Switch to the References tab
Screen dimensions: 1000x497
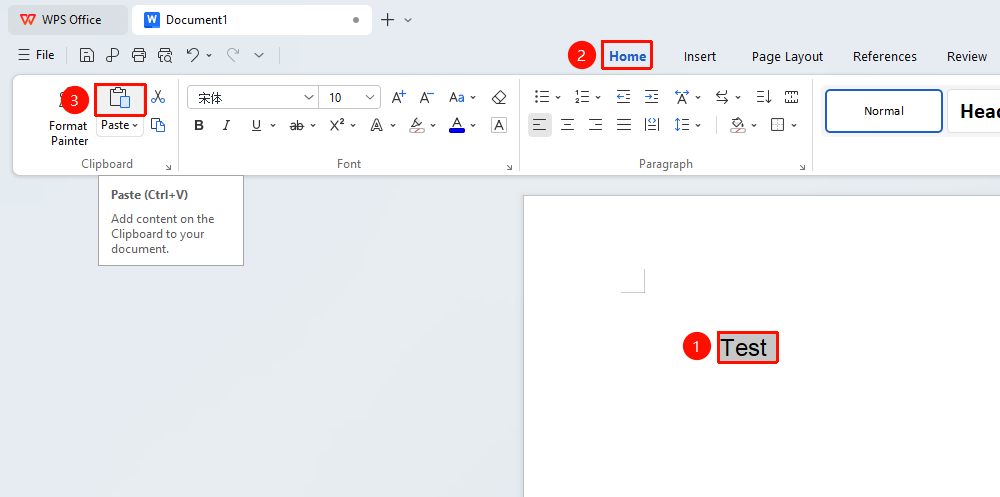click(x=885, y=56)
